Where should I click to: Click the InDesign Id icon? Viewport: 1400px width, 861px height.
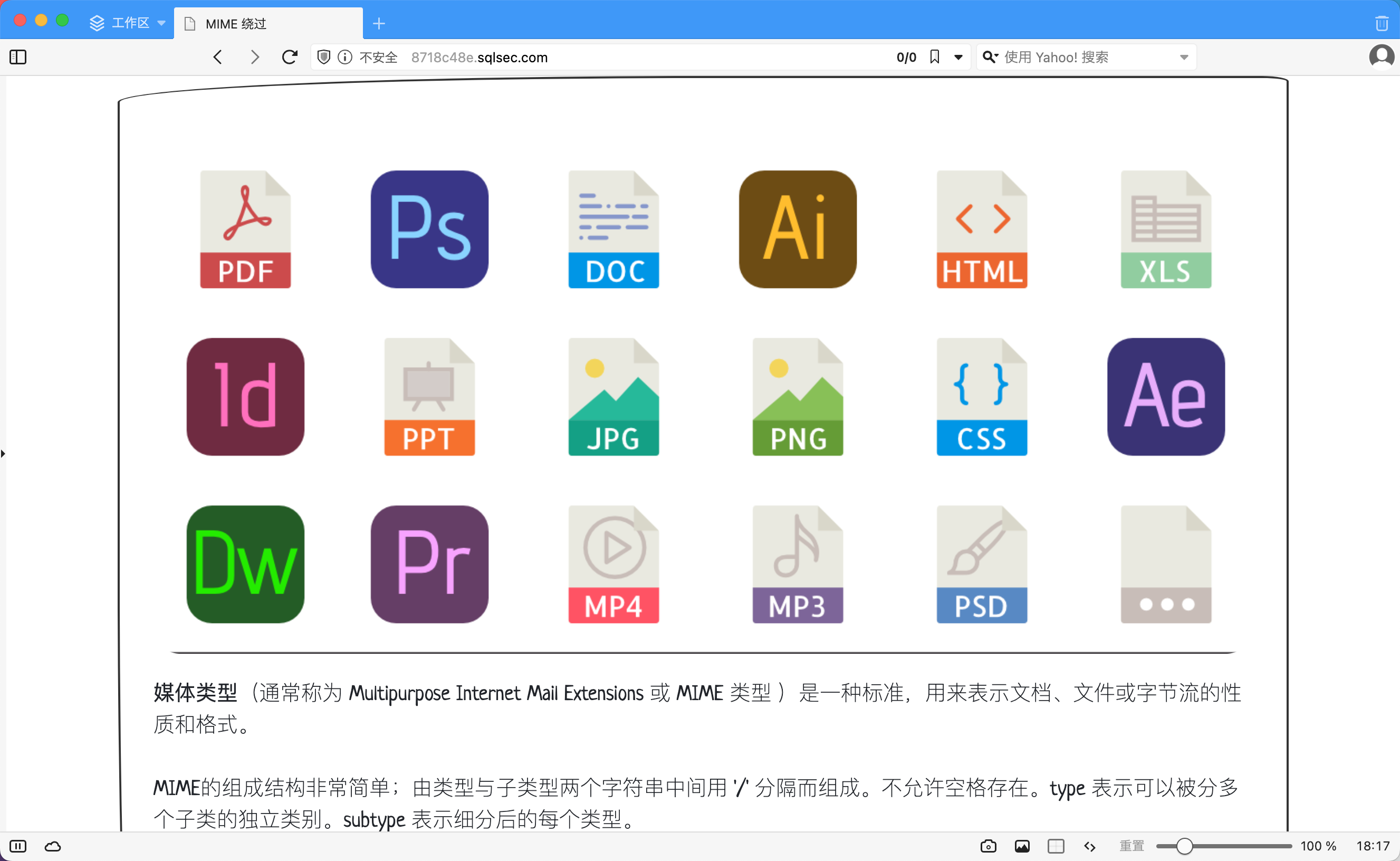coord(245,397)
